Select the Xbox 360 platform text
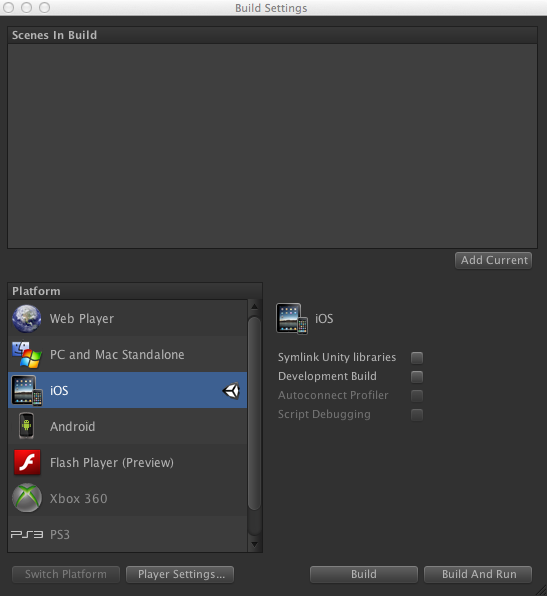 pyautogui.click(x=79, y=498)
